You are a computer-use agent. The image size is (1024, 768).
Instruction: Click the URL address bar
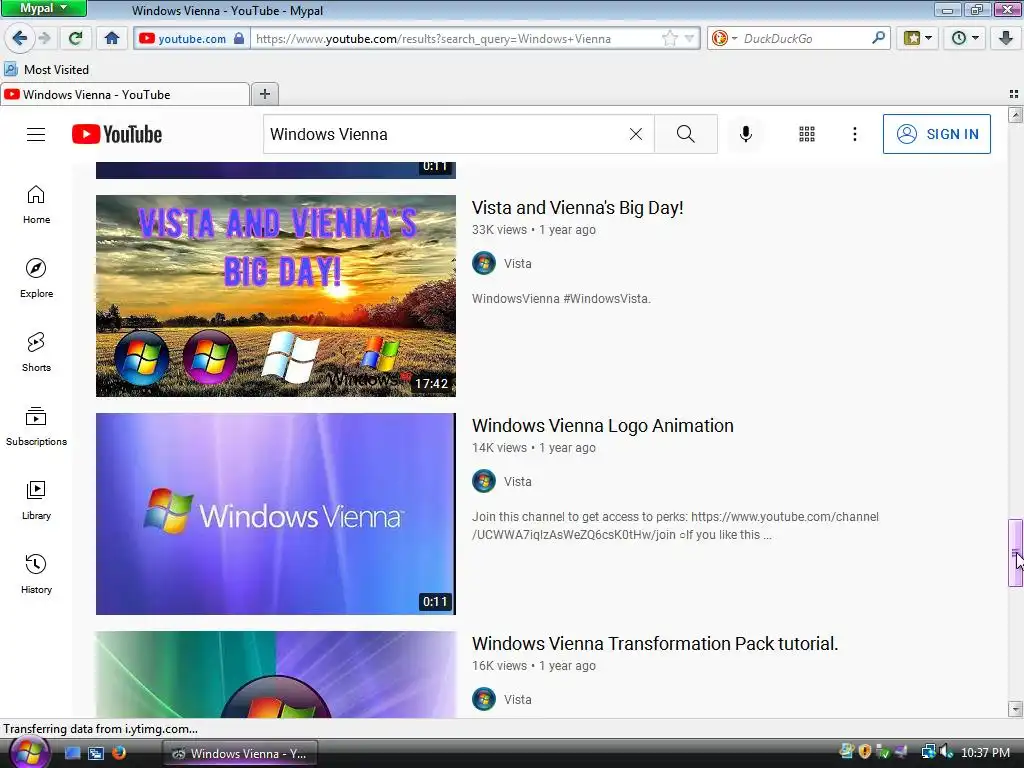(x=457, y=39)
